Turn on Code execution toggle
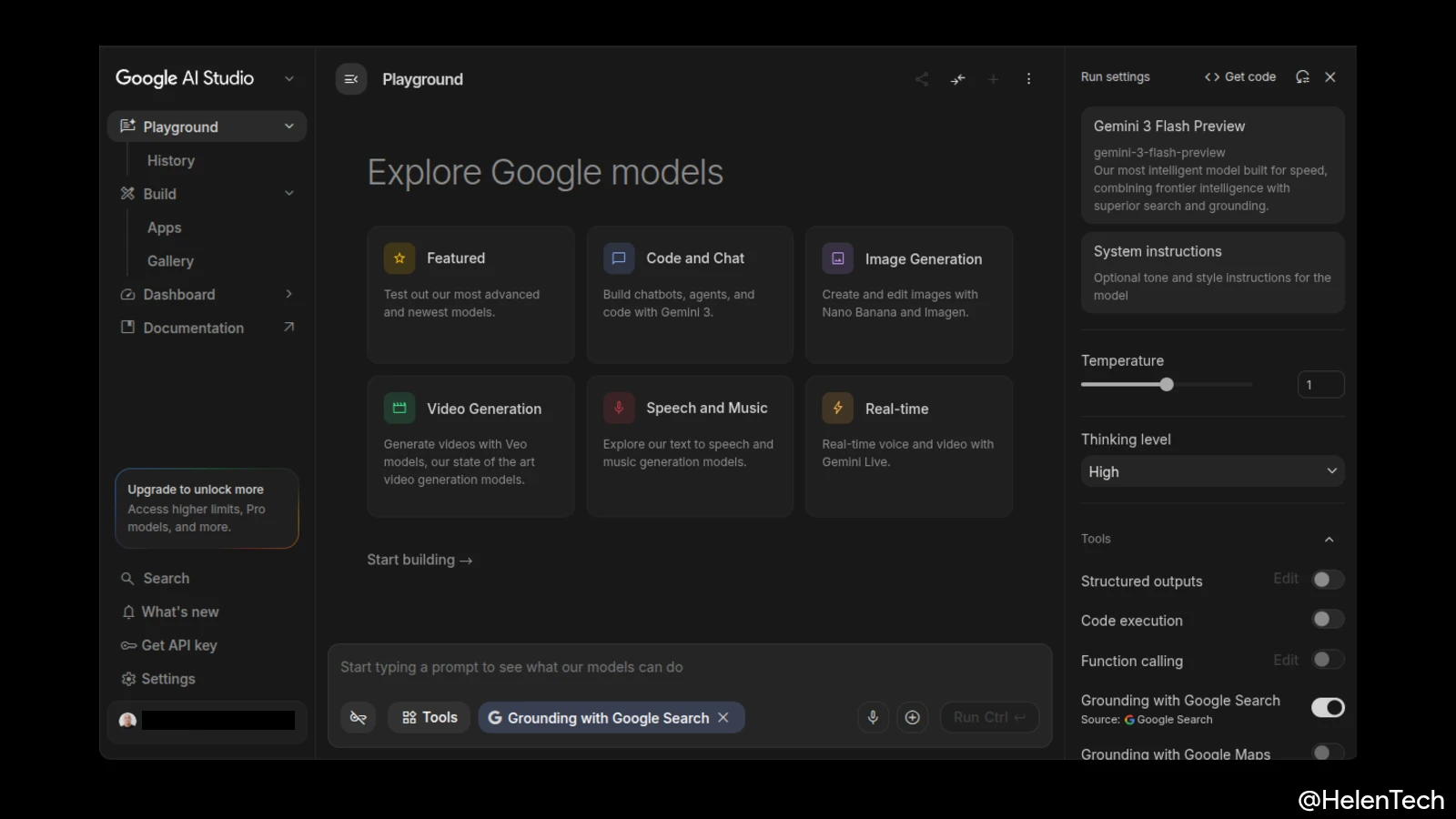Viewport: 1456px width, 819px height. tap(1327, 620)
